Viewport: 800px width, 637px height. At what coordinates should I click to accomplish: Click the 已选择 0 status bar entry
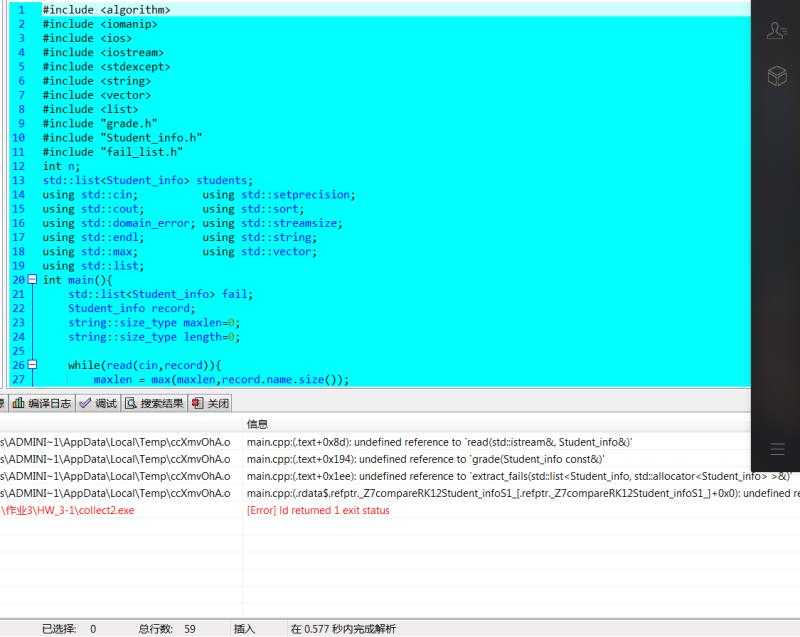(69, 629)
